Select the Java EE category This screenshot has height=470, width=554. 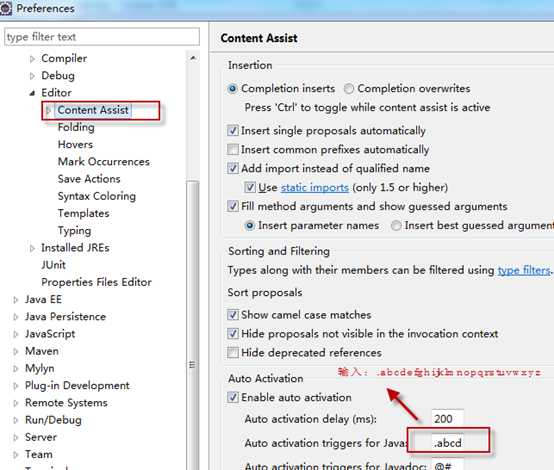point(43,300)
